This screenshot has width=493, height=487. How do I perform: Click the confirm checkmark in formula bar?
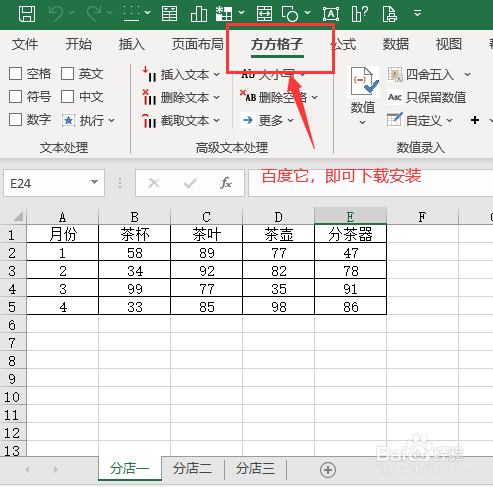point(190,183)
